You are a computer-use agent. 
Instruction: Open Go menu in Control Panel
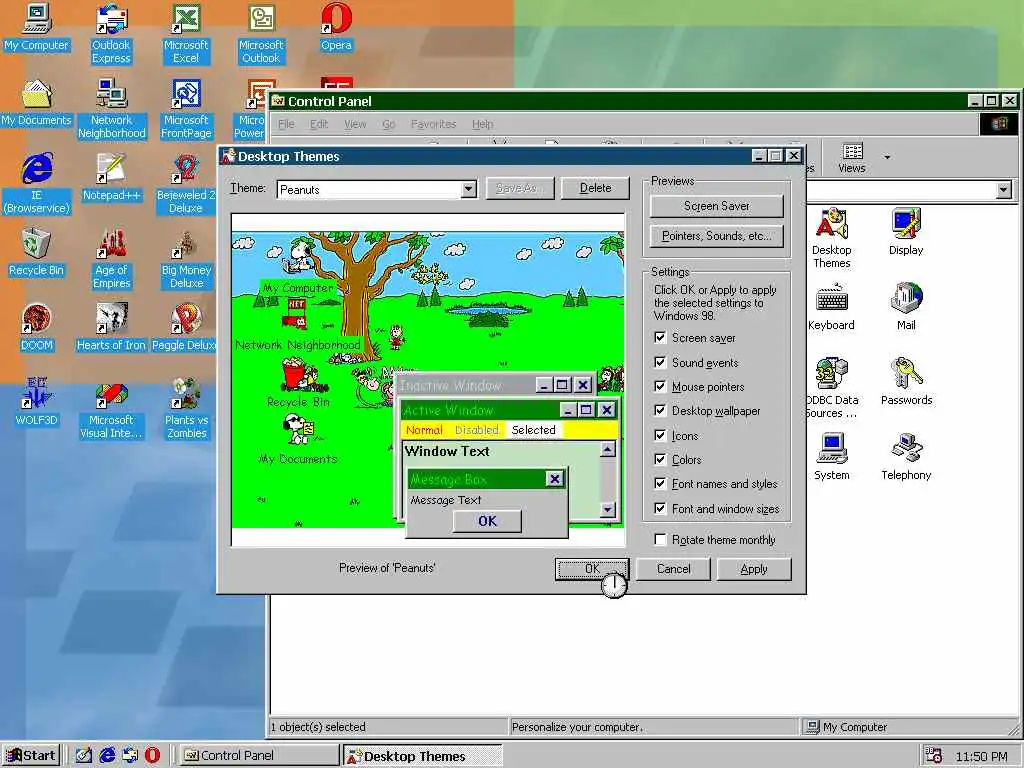(389, 124)
